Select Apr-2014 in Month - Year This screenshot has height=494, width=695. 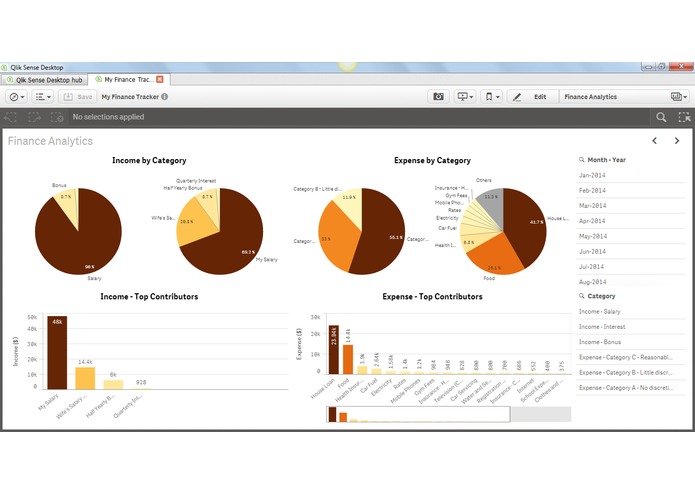630,221
